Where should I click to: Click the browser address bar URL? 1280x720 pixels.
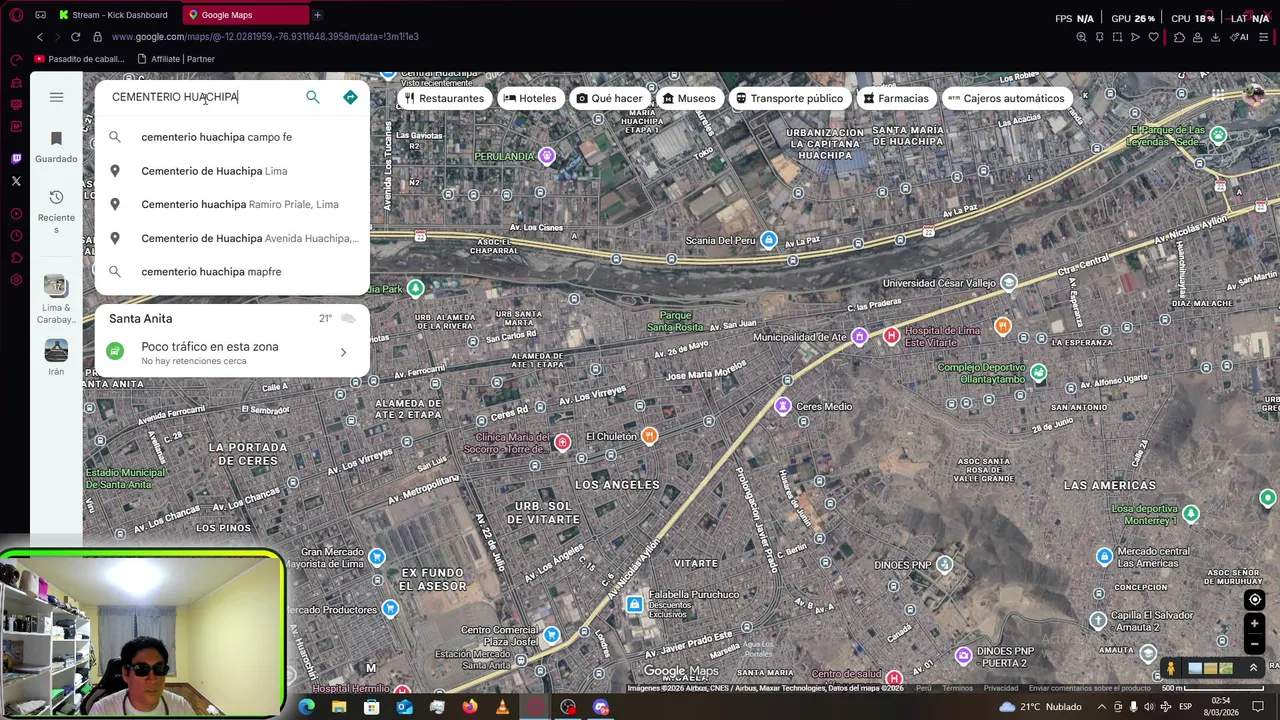point(265,37)
